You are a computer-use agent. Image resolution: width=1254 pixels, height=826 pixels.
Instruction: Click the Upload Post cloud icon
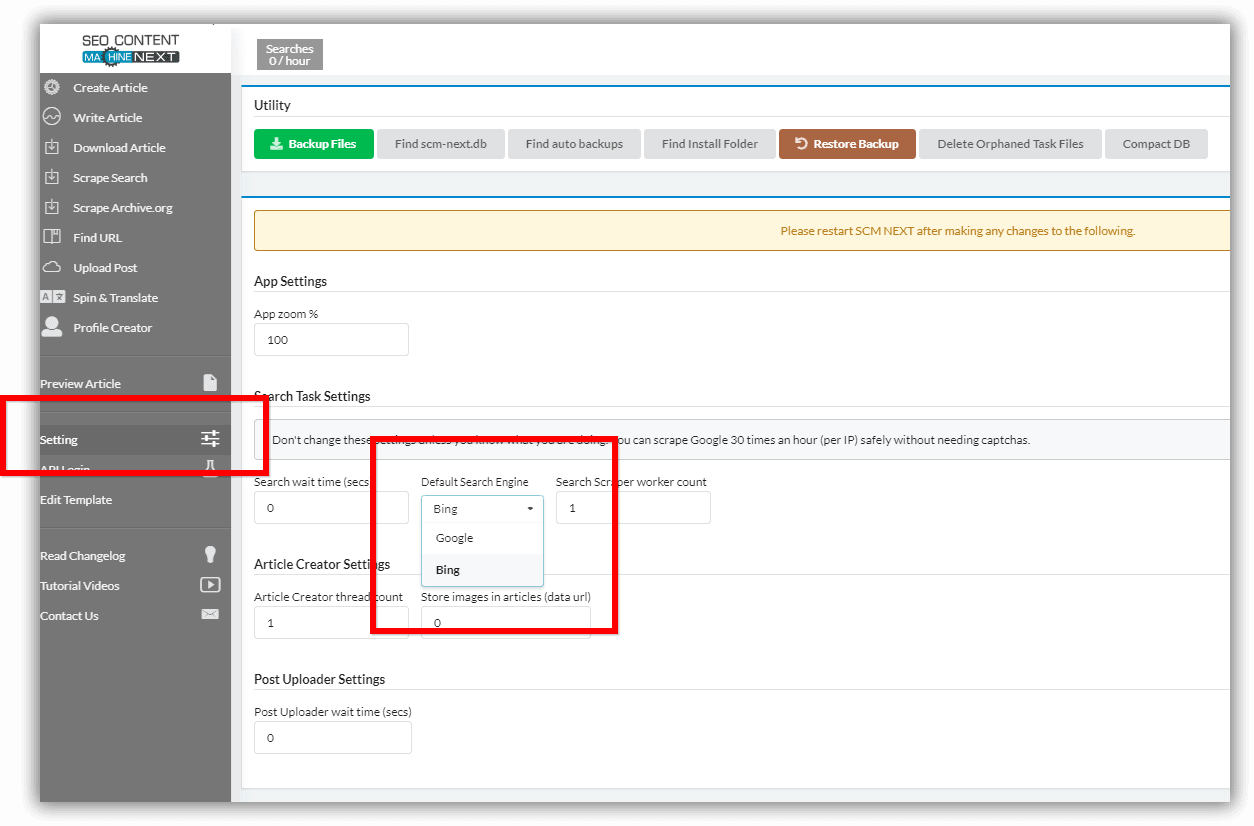(52, 267)
